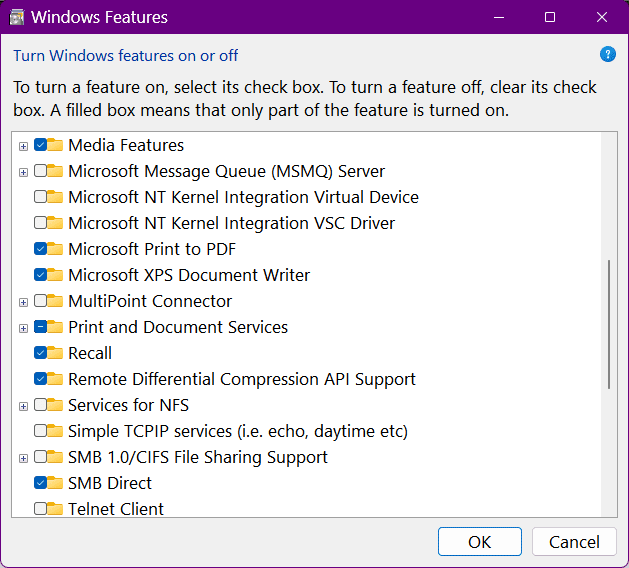Expand the Media Features tree node

point(23,146)
